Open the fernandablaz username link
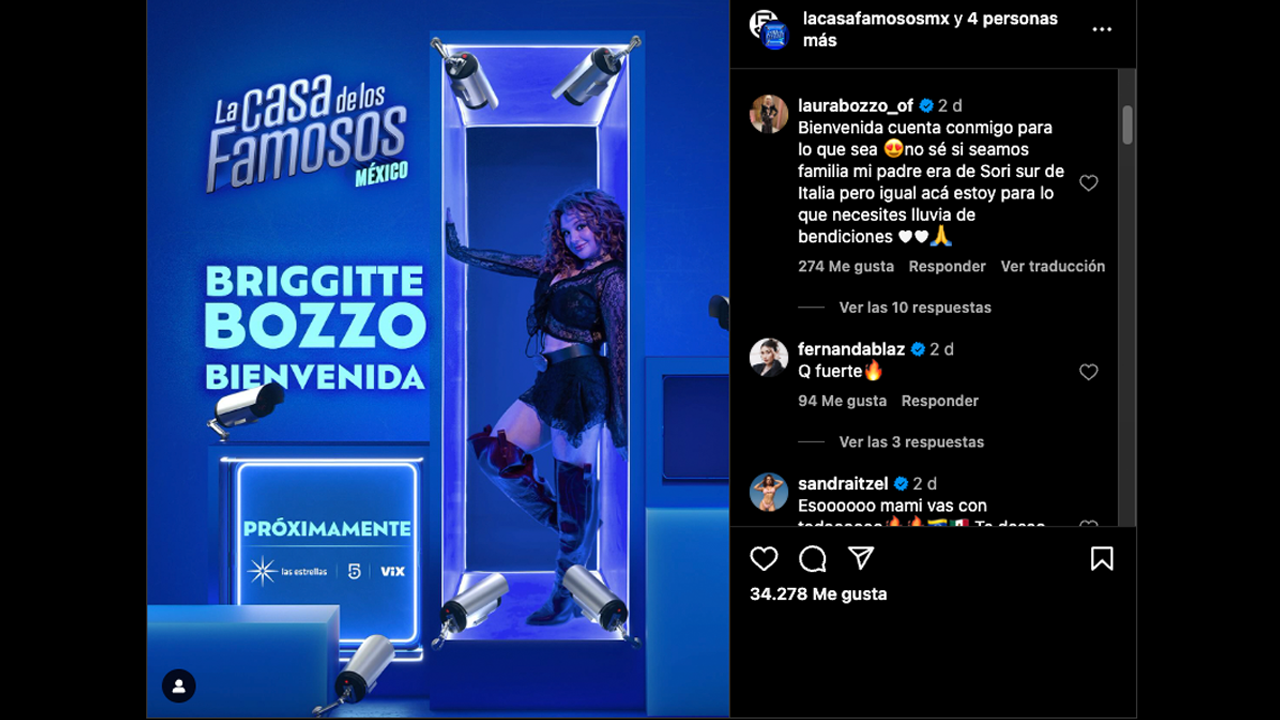This screenshot has height=720, width=1280. coord(851,349)
